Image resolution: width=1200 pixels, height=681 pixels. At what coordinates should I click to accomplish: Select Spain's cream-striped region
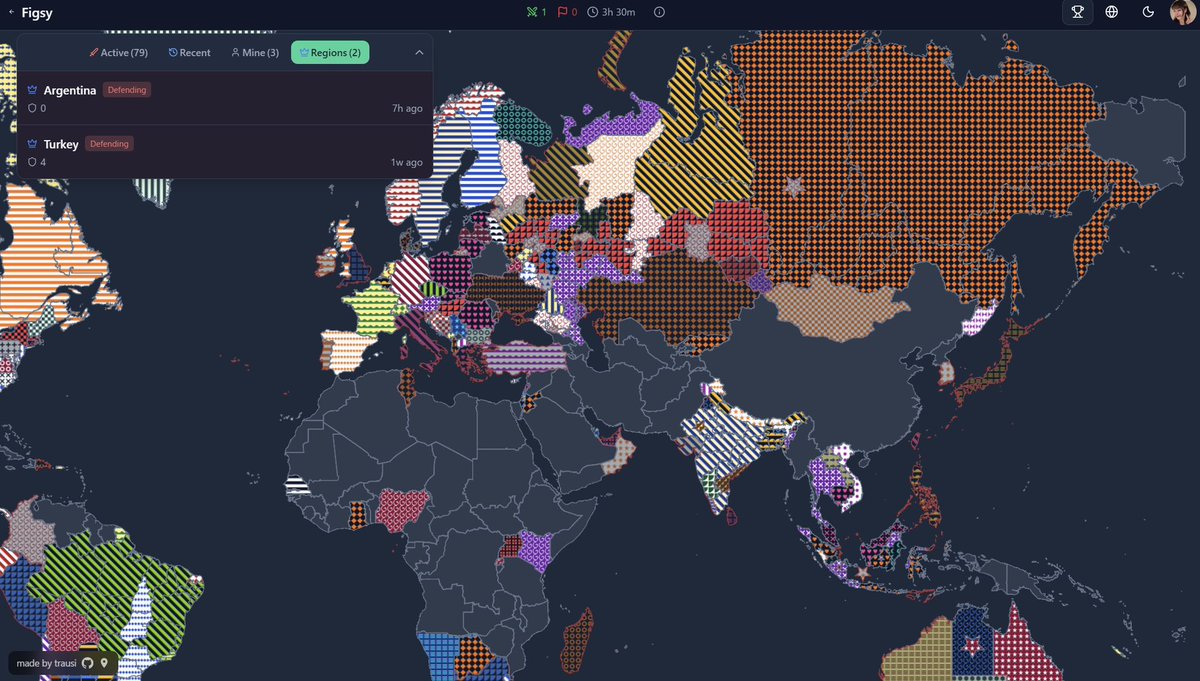click(350, 350)
